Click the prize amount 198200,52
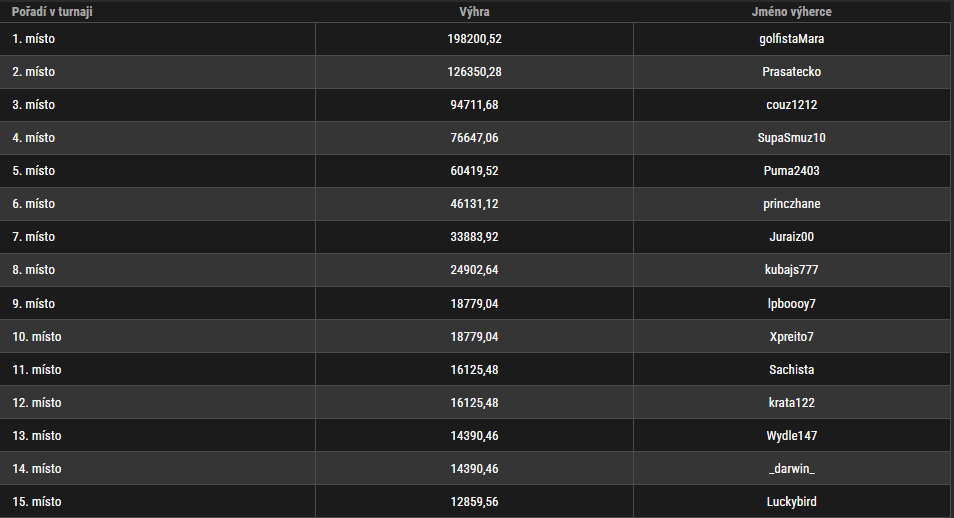The width and height of the screenshot is (954, 518). pyautogui.click(x=475, y=39)
